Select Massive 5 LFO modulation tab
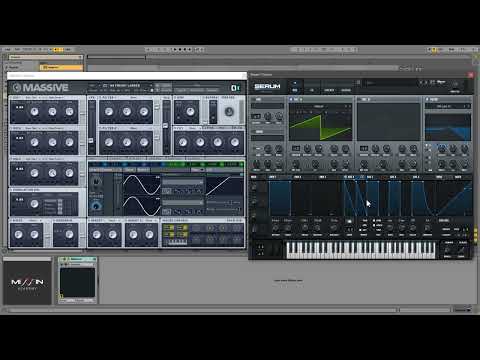480x360 pixels. [x=175, y=165]
